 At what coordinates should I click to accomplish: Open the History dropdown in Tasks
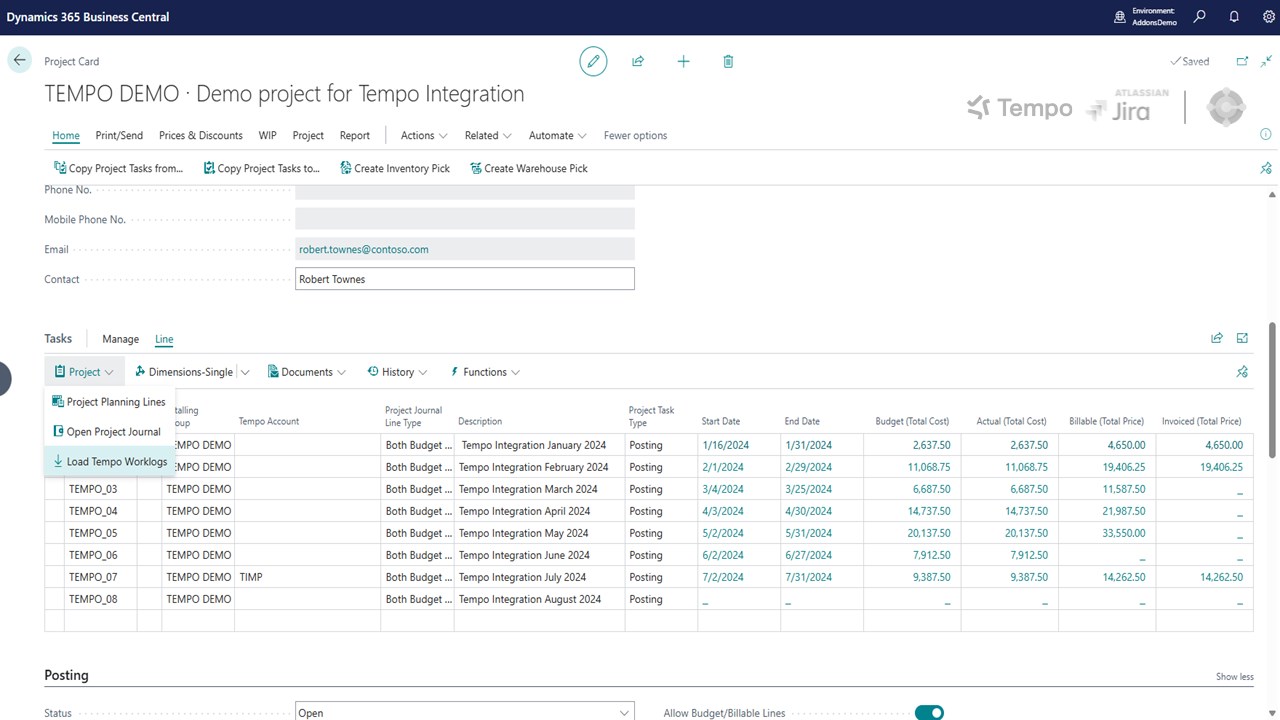click(x=397, y=372)
